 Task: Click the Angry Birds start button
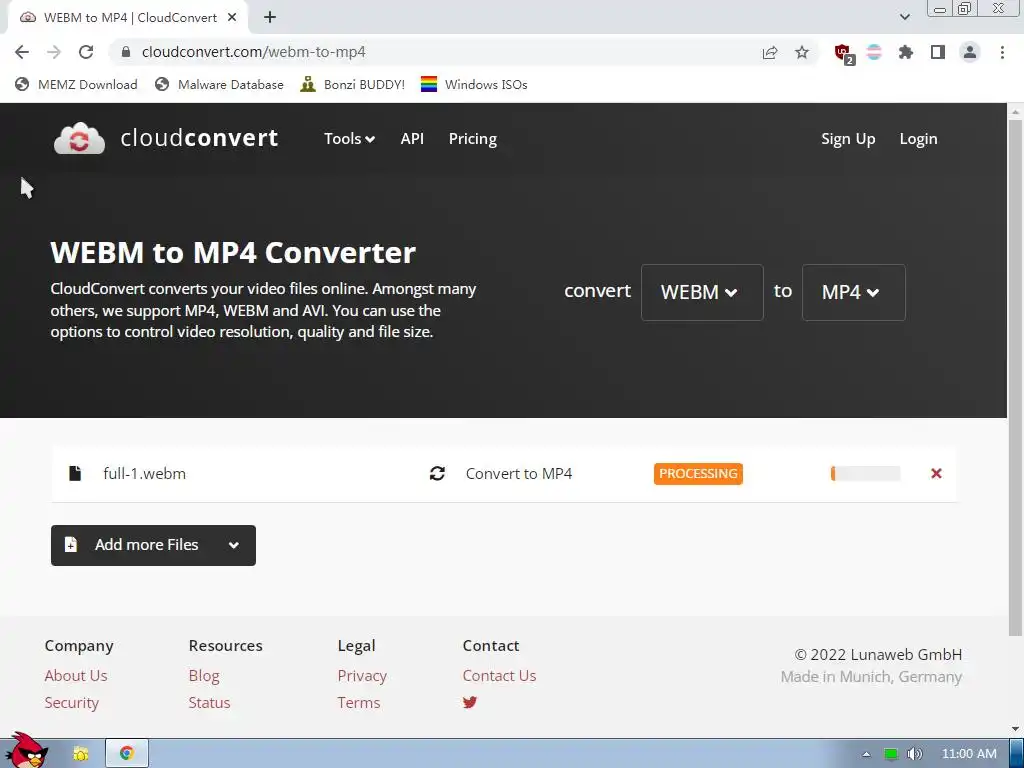click(26, 751)
